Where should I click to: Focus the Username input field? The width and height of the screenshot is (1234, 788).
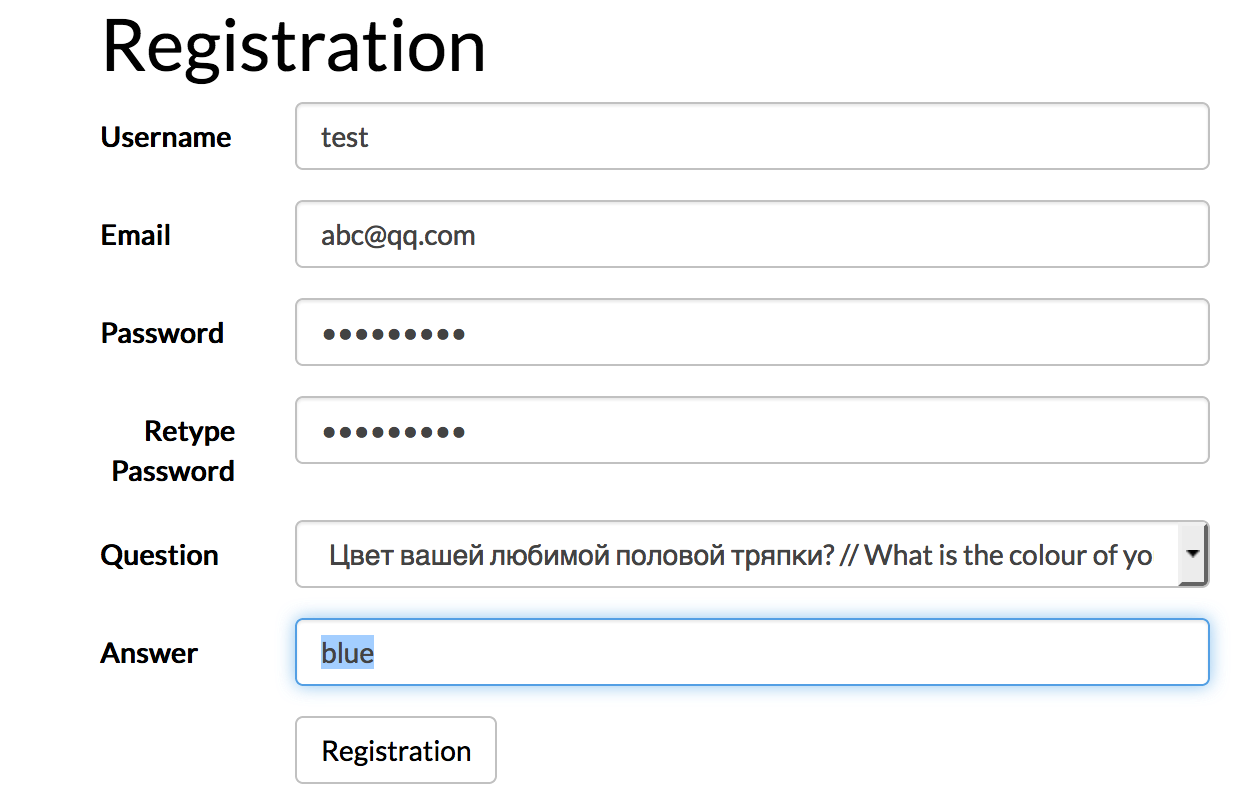(x=752, y=136)
